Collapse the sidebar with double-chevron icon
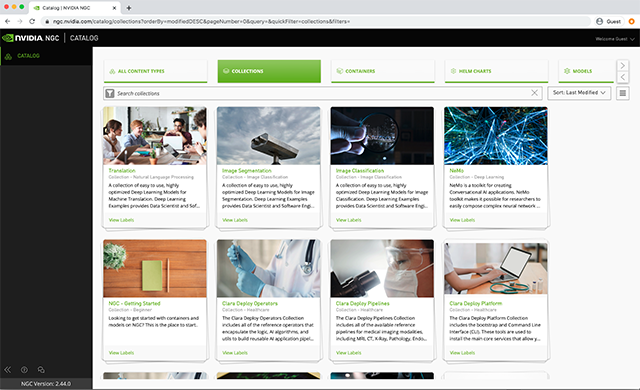The width and height of the screenshot is (640, 390). pos(8,370)
